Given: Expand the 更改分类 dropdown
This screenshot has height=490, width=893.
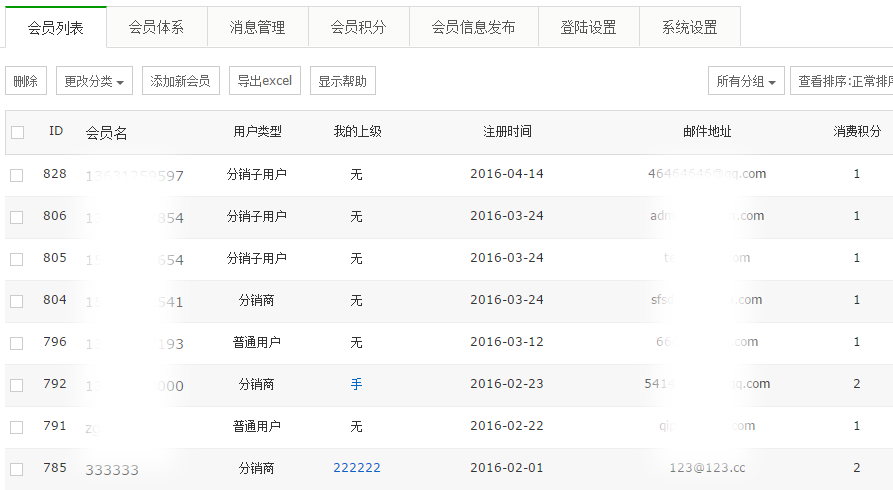Looking at the screenshot, I should 94,81.
